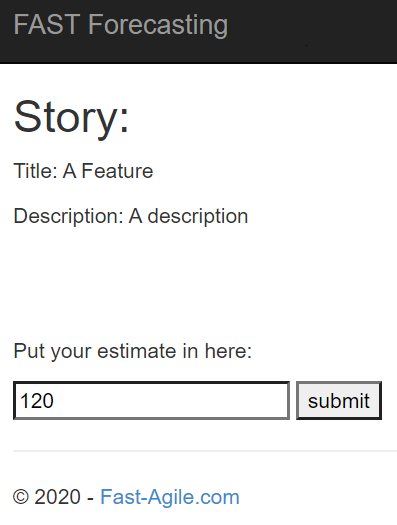Click the 120 value inside the estimate box
Screen dimensions: 397x525
point(37,401)
